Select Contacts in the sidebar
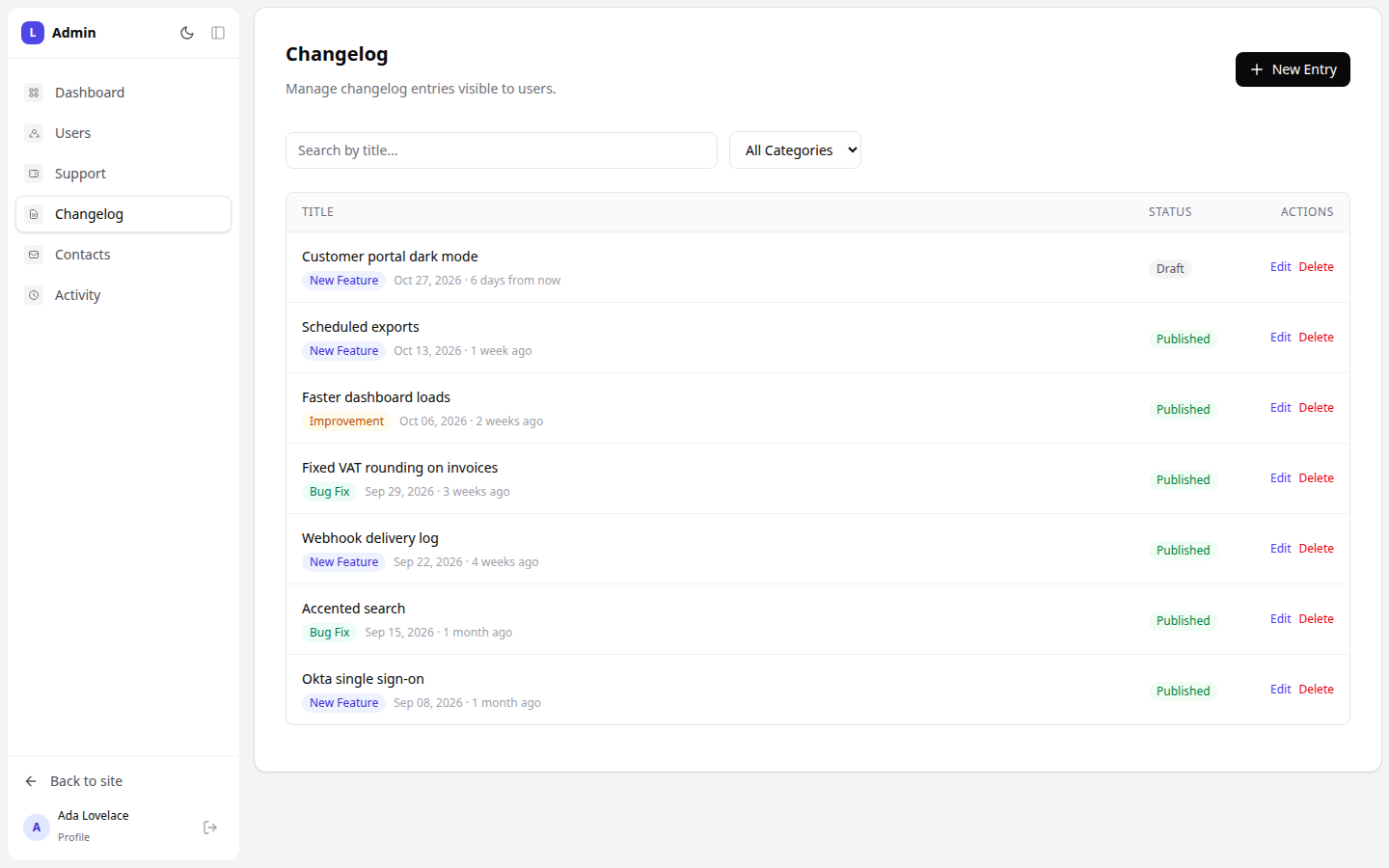1389x868 pixels. (x=123, y=255)
